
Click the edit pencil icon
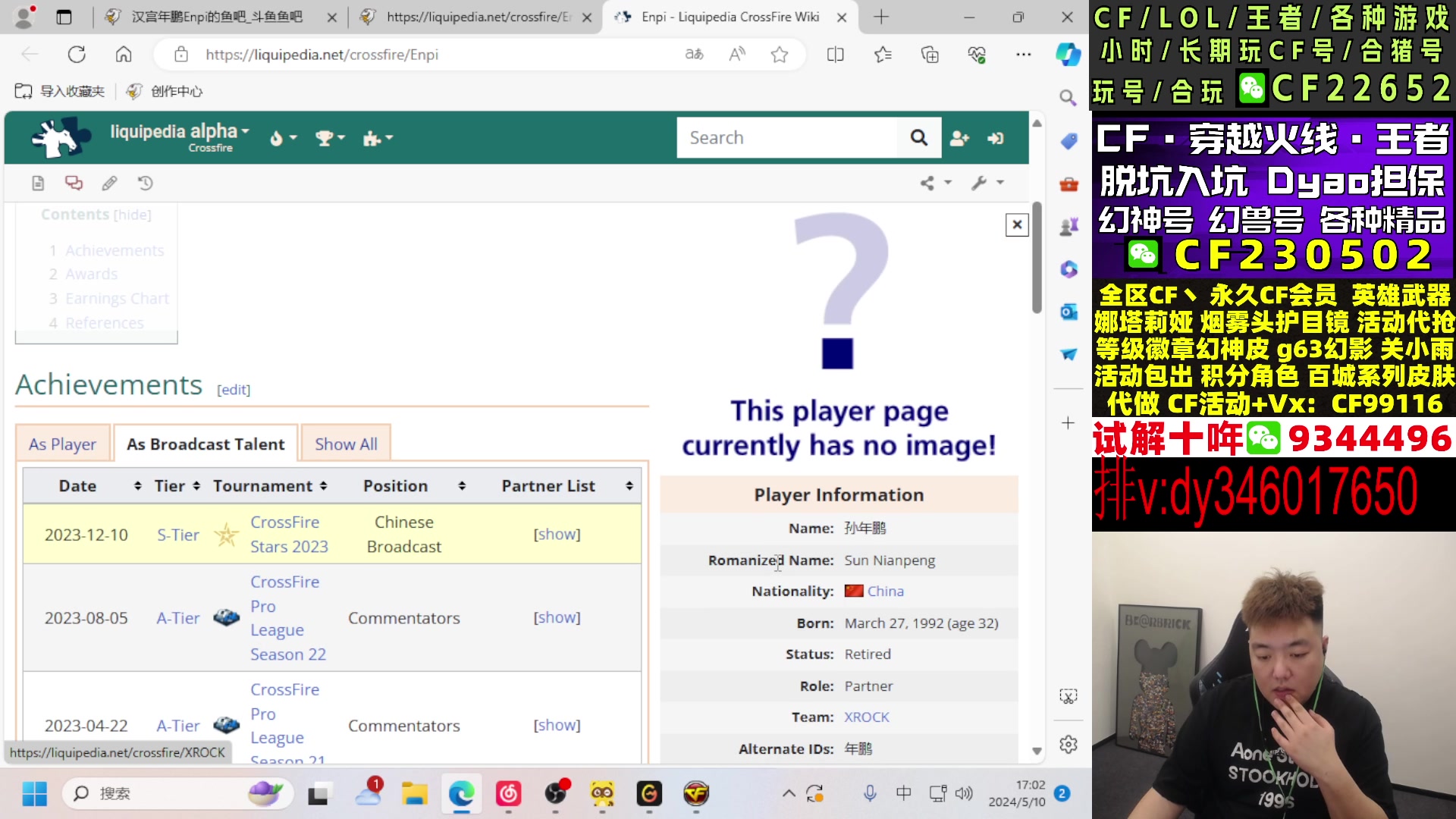coord(109,183)
